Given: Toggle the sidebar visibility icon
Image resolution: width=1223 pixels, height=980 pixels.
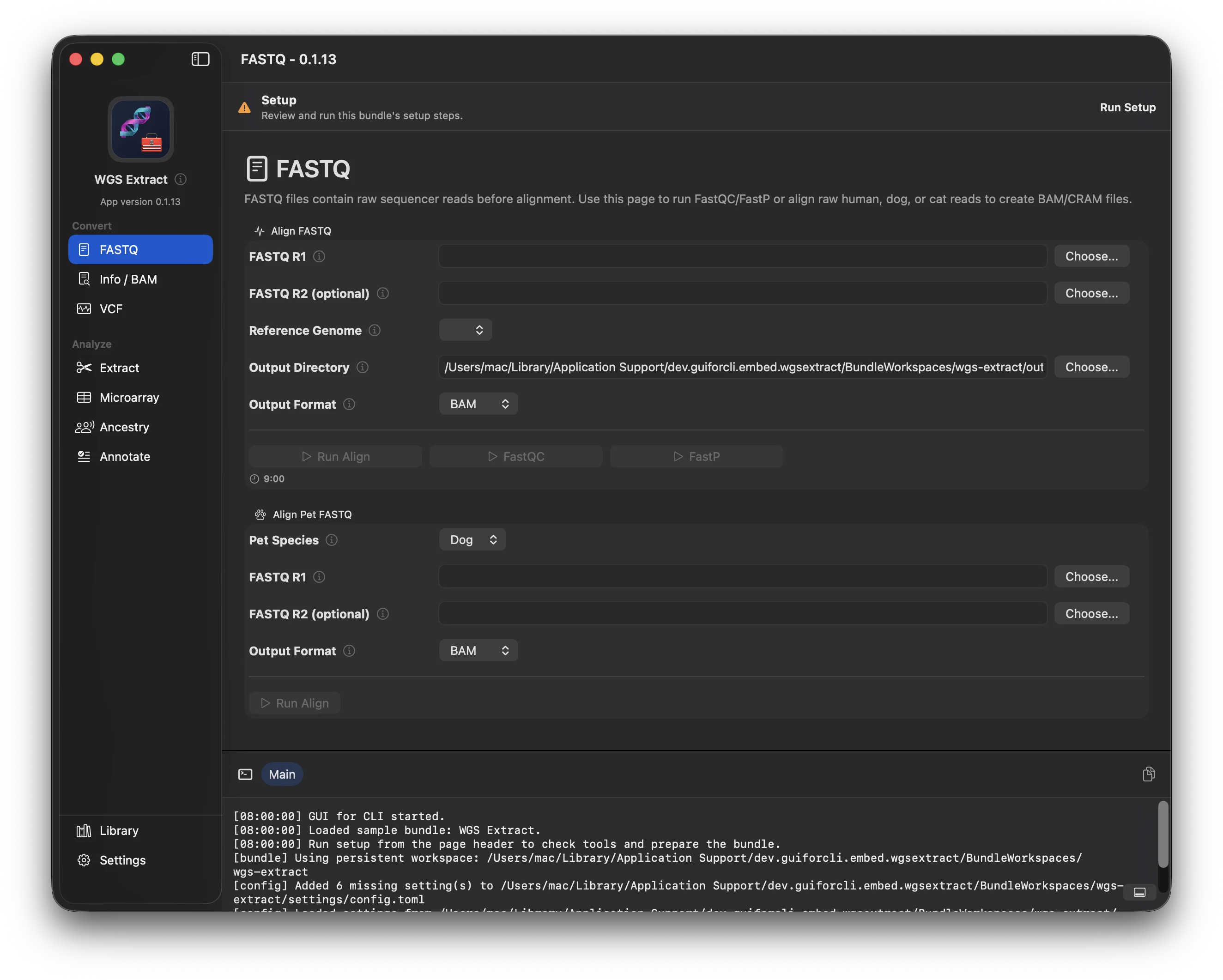Looking at the screenshot, I should coord(200,59).
